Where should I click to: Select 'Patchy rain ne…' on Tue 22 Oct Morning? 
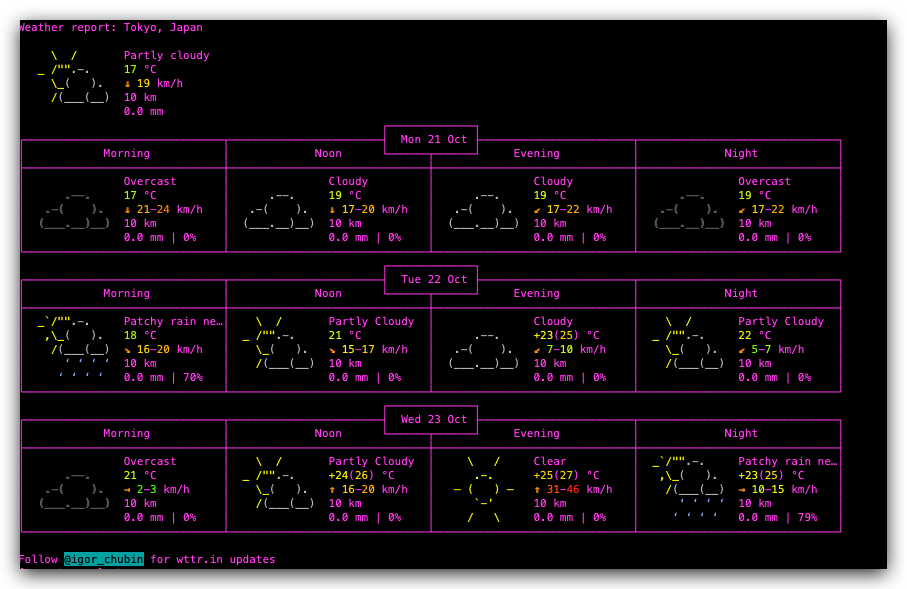(x=174, y=322)
